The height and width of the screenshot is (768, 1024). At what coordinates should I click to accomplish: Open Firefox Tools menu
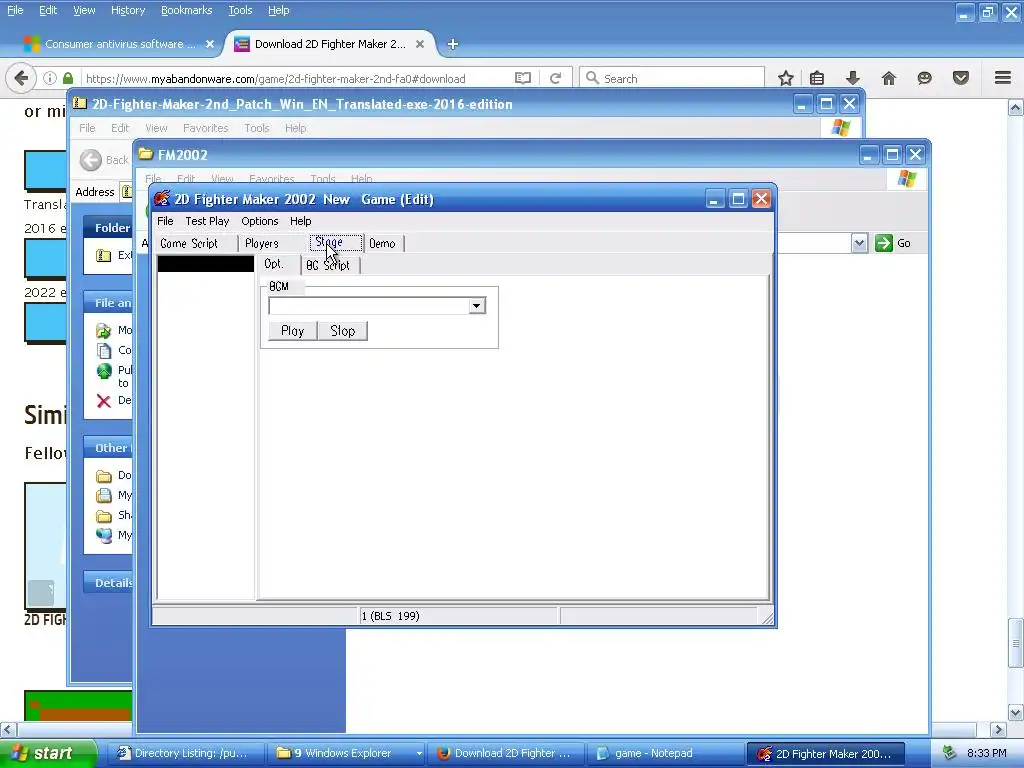coord(240,10)
